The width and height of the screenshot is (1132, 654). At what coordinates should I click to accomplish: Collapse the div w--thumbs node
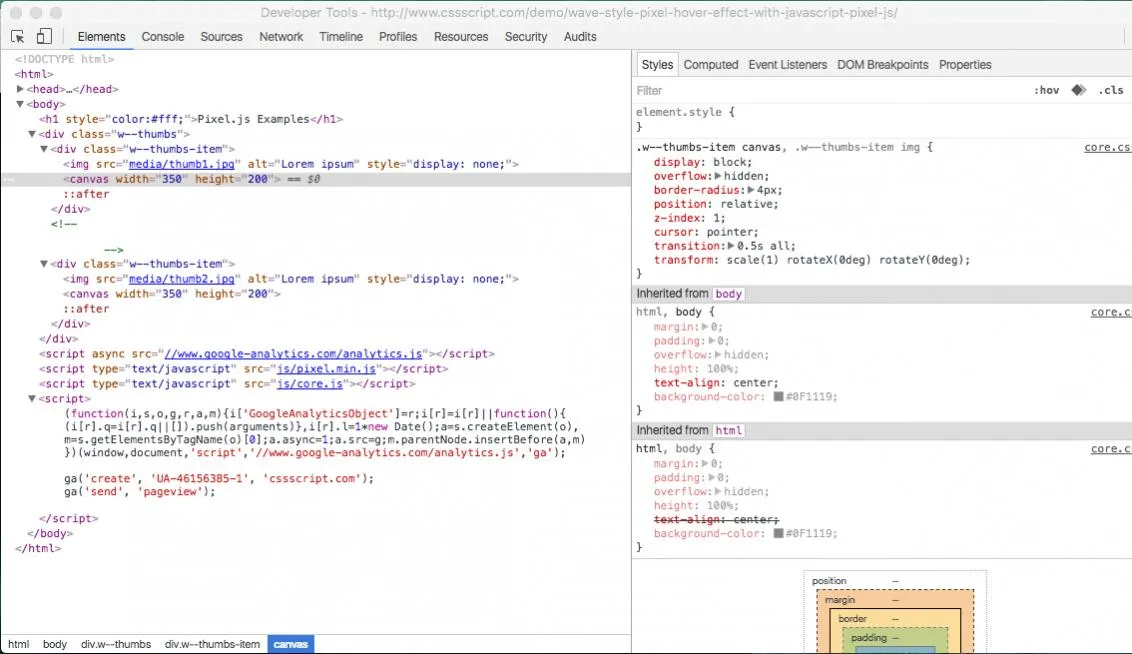32,134
